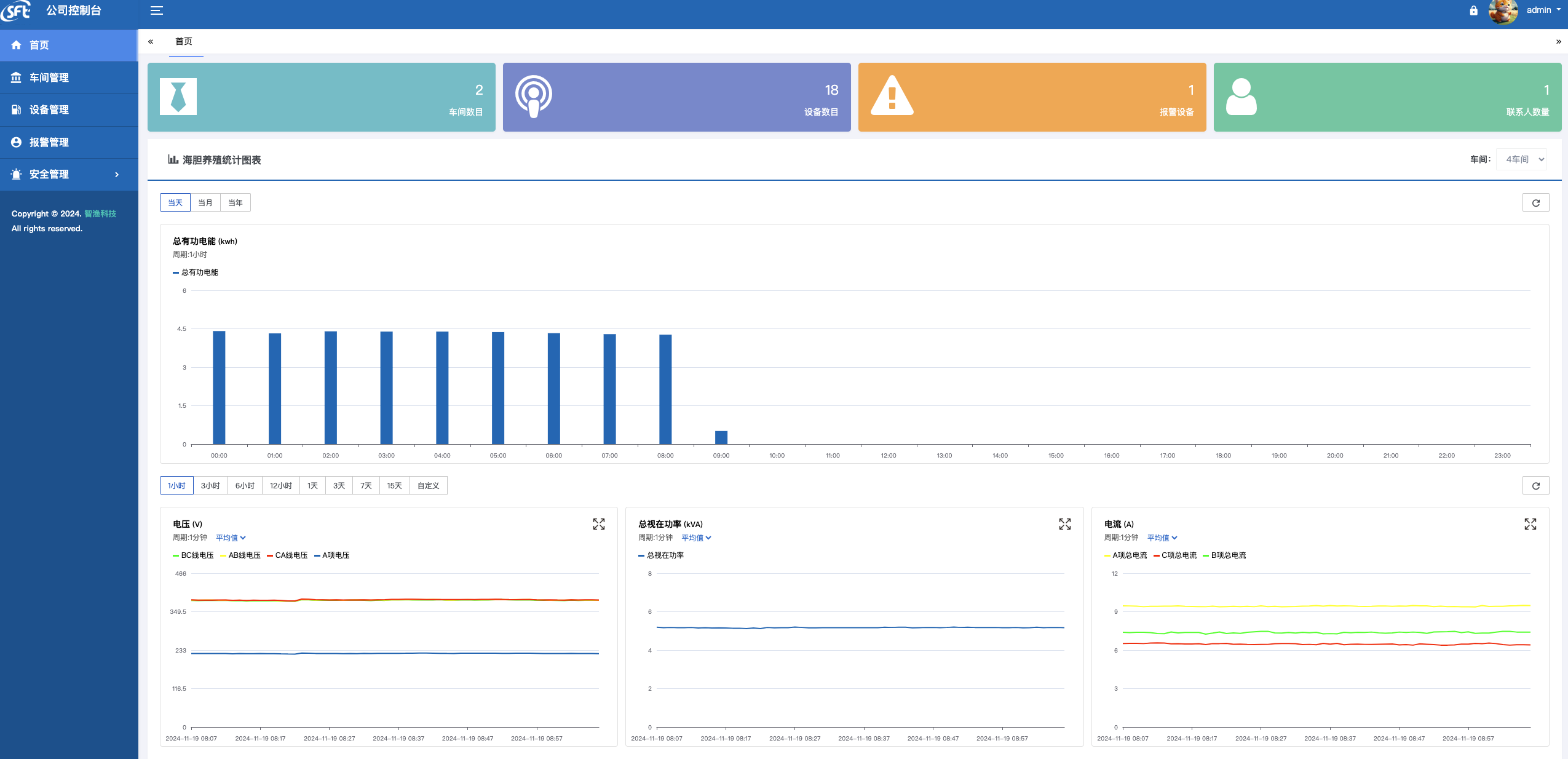Expand the voltage chart to fullscreen

click(x=598, y=524)
